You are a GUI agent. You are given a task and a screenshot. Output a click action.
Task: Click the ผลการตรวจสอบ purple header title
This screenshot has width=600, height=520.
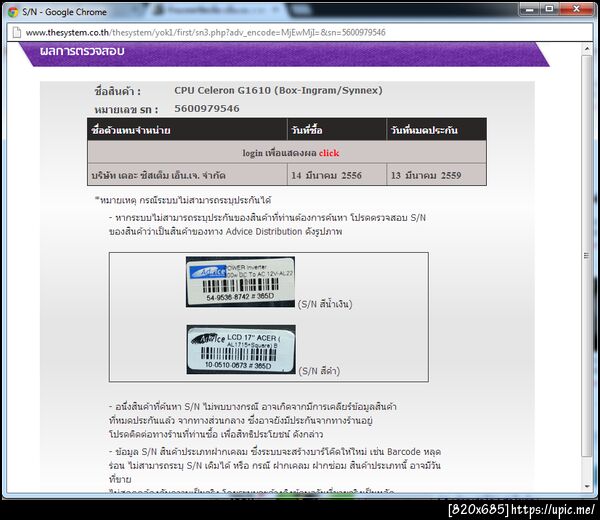[x=82, y=51]
